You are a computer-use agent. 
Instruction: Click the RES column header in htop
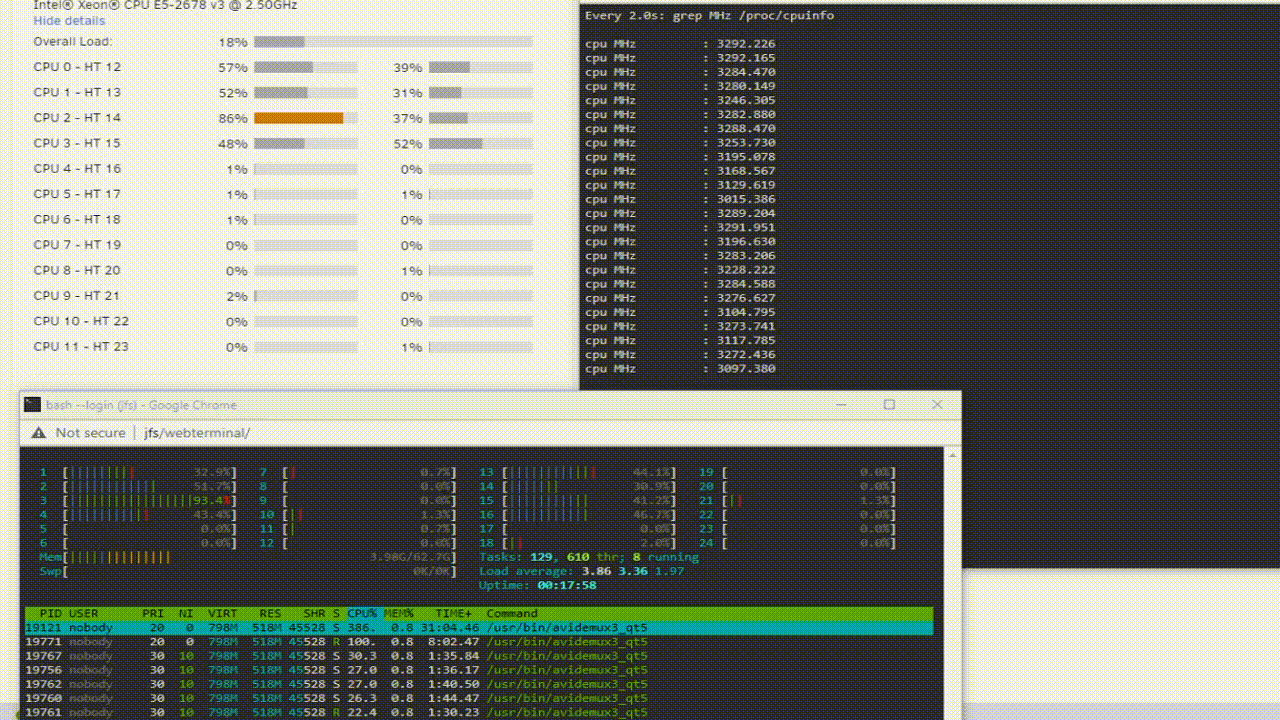point(270,613)
